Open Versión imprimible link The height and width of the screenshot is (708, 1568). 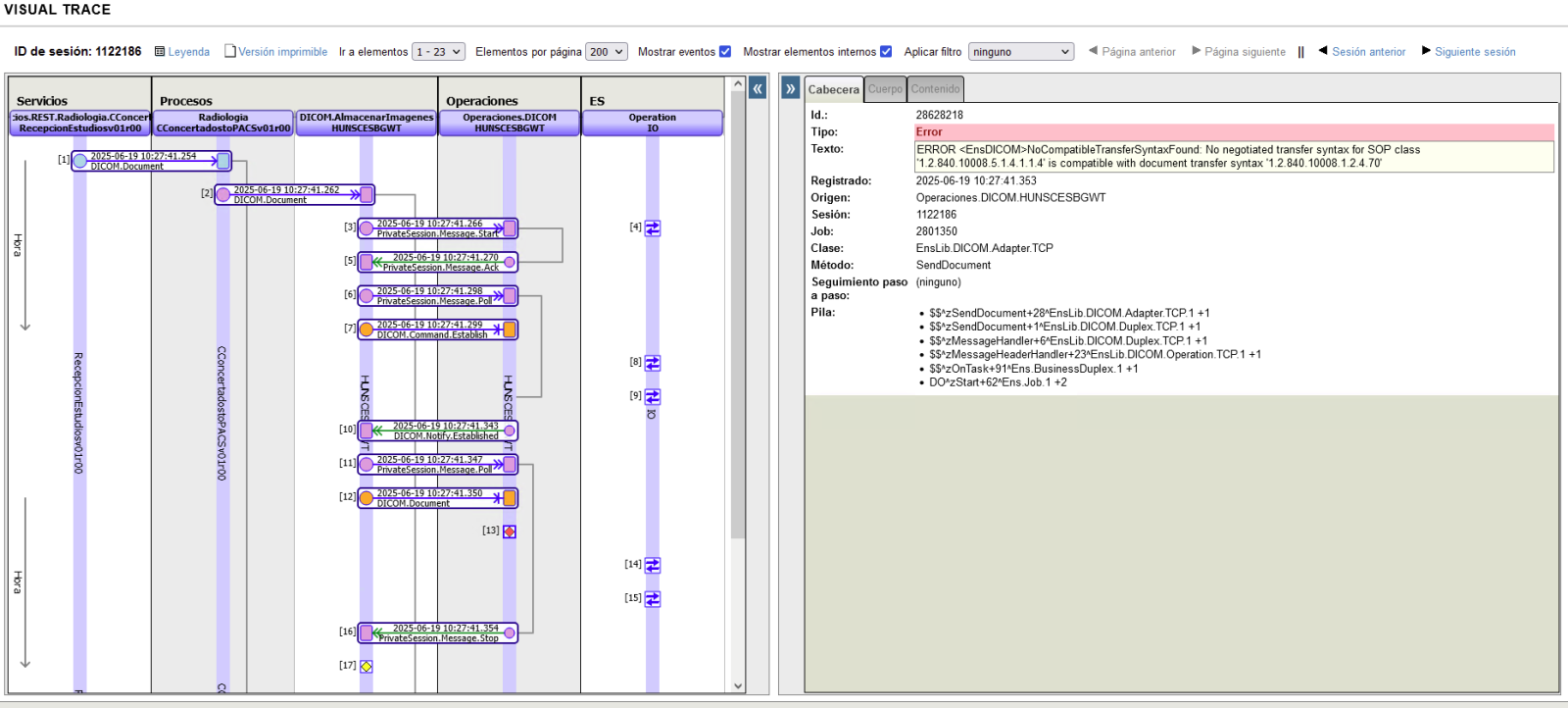pyautogui.click(x=282, y=52)
